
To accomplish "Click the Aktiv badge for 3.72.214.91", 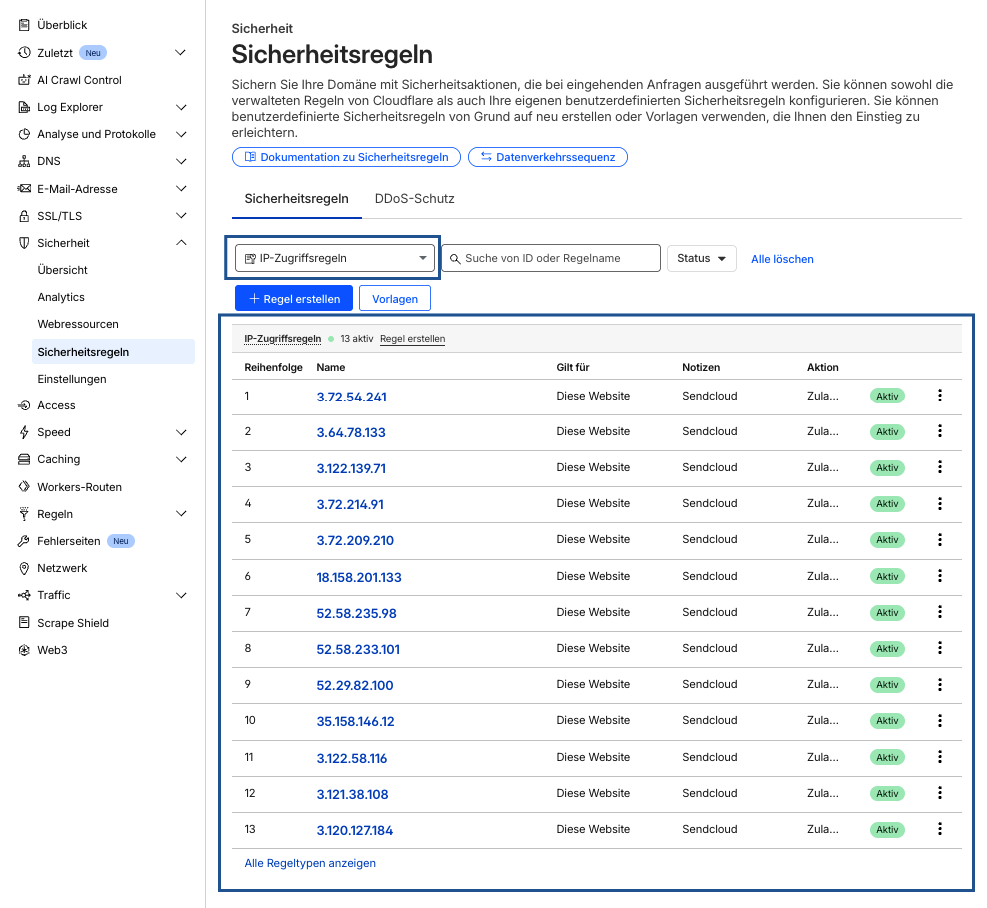I will (x=887, y=504).
